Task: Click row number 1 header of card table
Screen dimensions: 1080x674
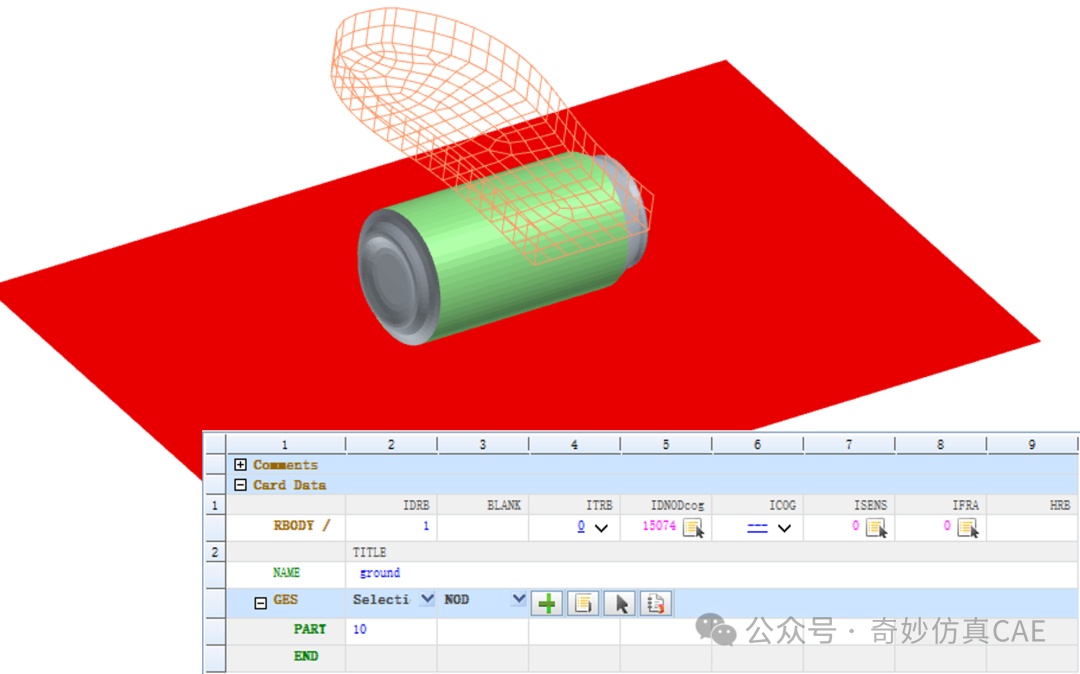Action: pos(215,505)
